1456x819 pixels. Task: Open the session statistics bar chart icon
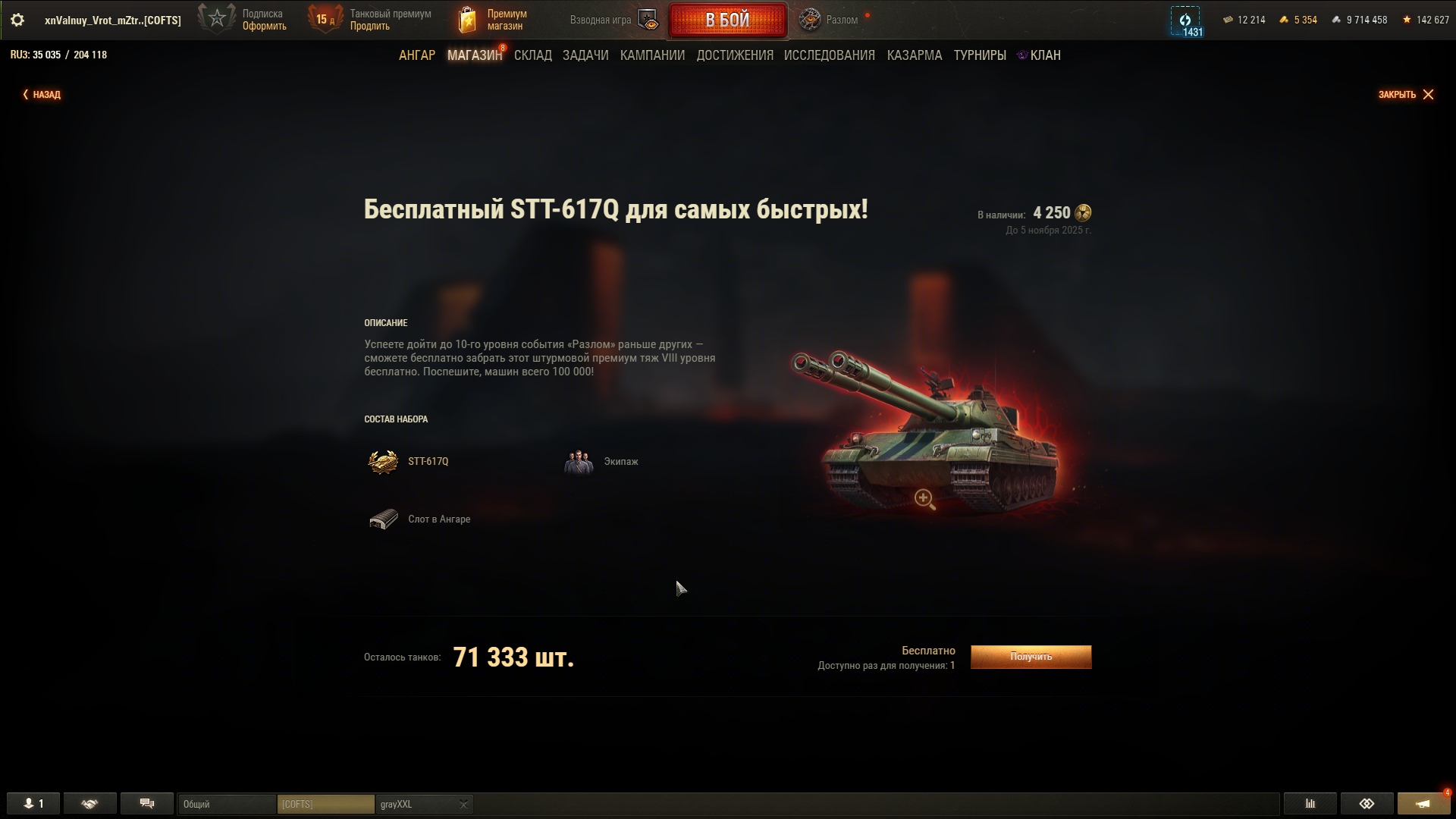[1310, 804]
